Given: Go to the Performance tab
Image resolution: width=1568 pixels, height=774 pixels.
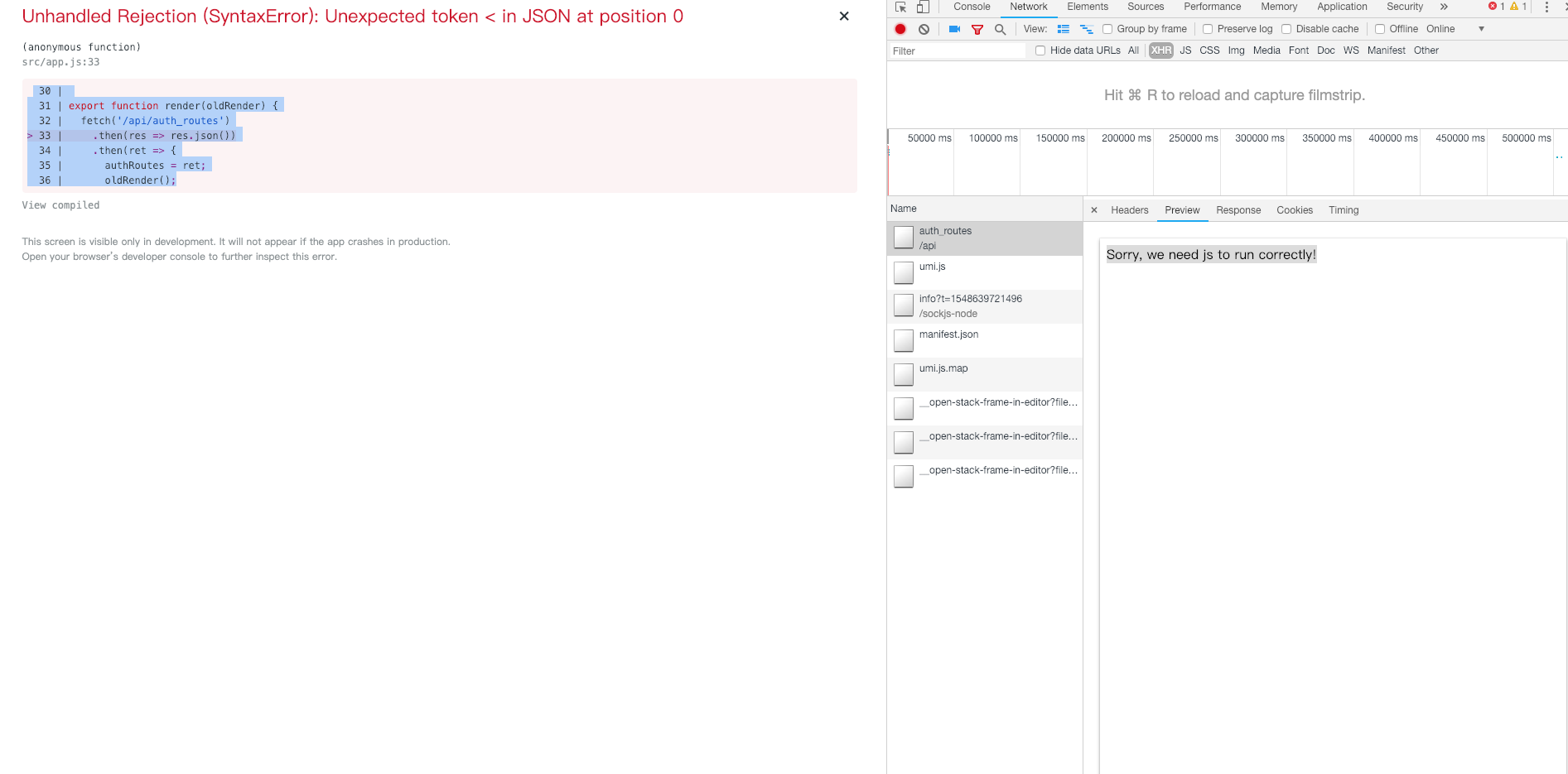Looking at the screenshot, I should pos(1212,7).
